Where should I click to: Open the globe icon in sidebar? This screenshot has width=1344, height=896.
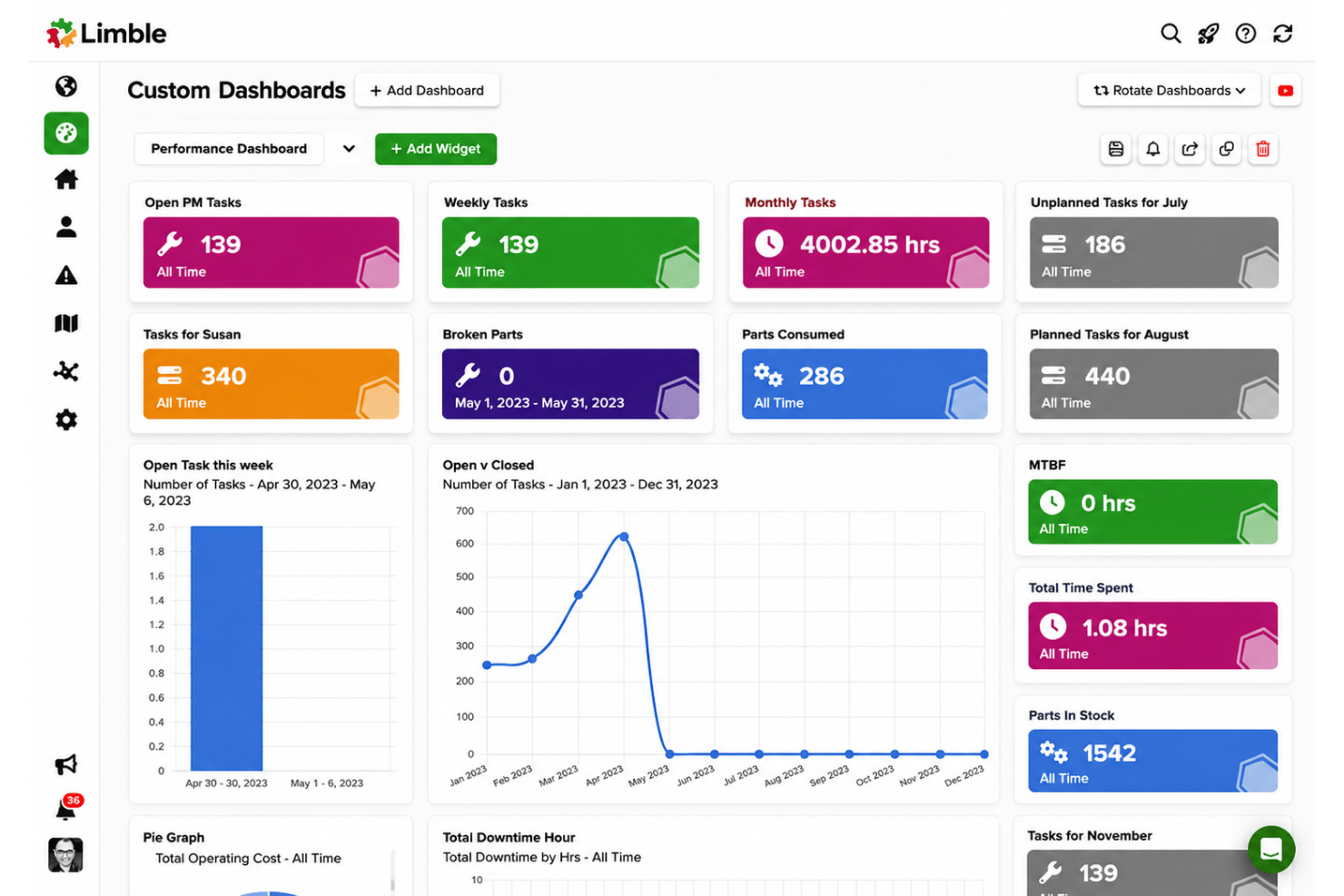pos(66,86)
